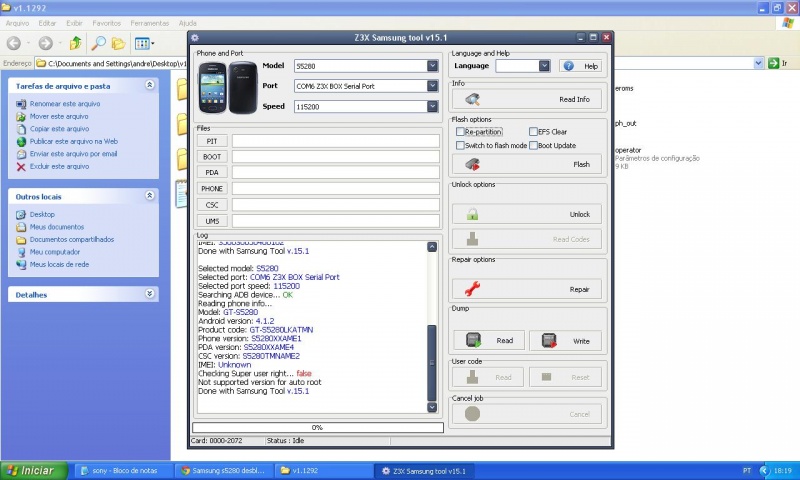Click the Views icon in Explorer toolbar
800x480 pixels.
(141, 43)
